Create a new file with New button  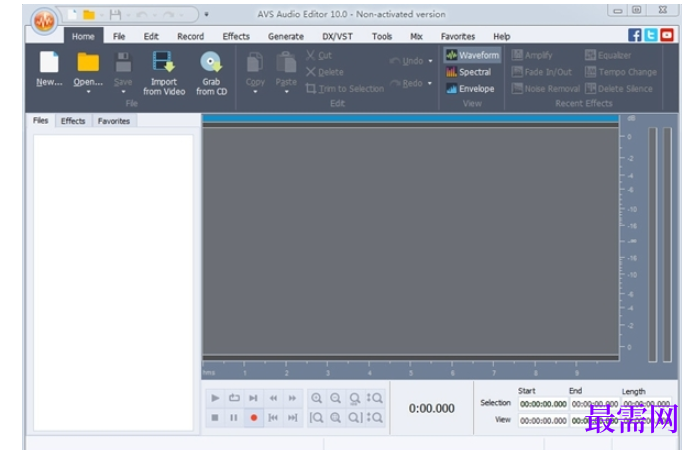coord(49,68)
